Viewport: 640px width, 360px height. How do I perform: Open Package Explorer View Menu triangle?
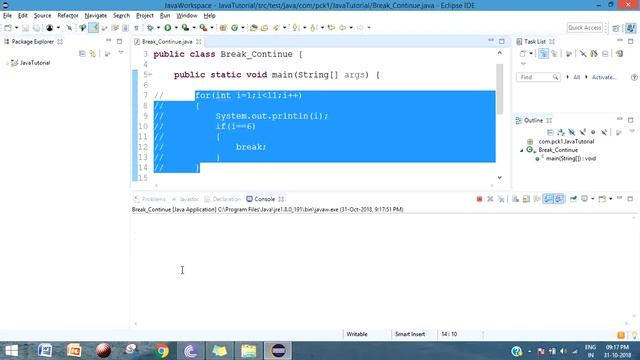[121, 53]
